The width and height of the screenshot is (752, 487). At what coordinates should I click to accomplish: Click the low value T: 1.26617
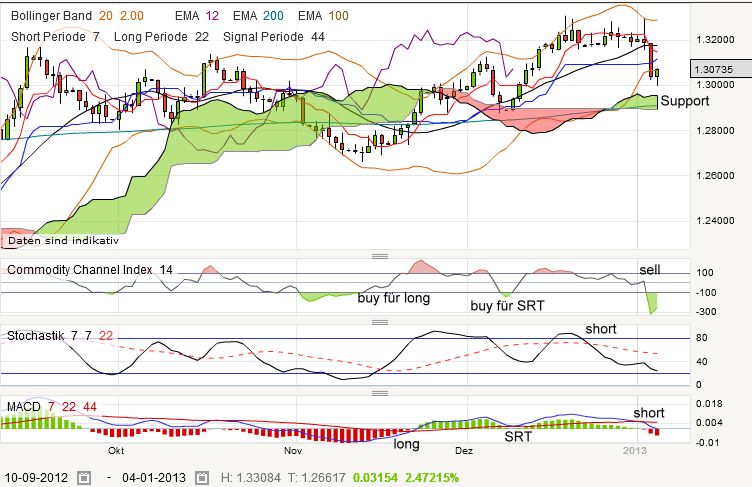click(x=317, y=478)
